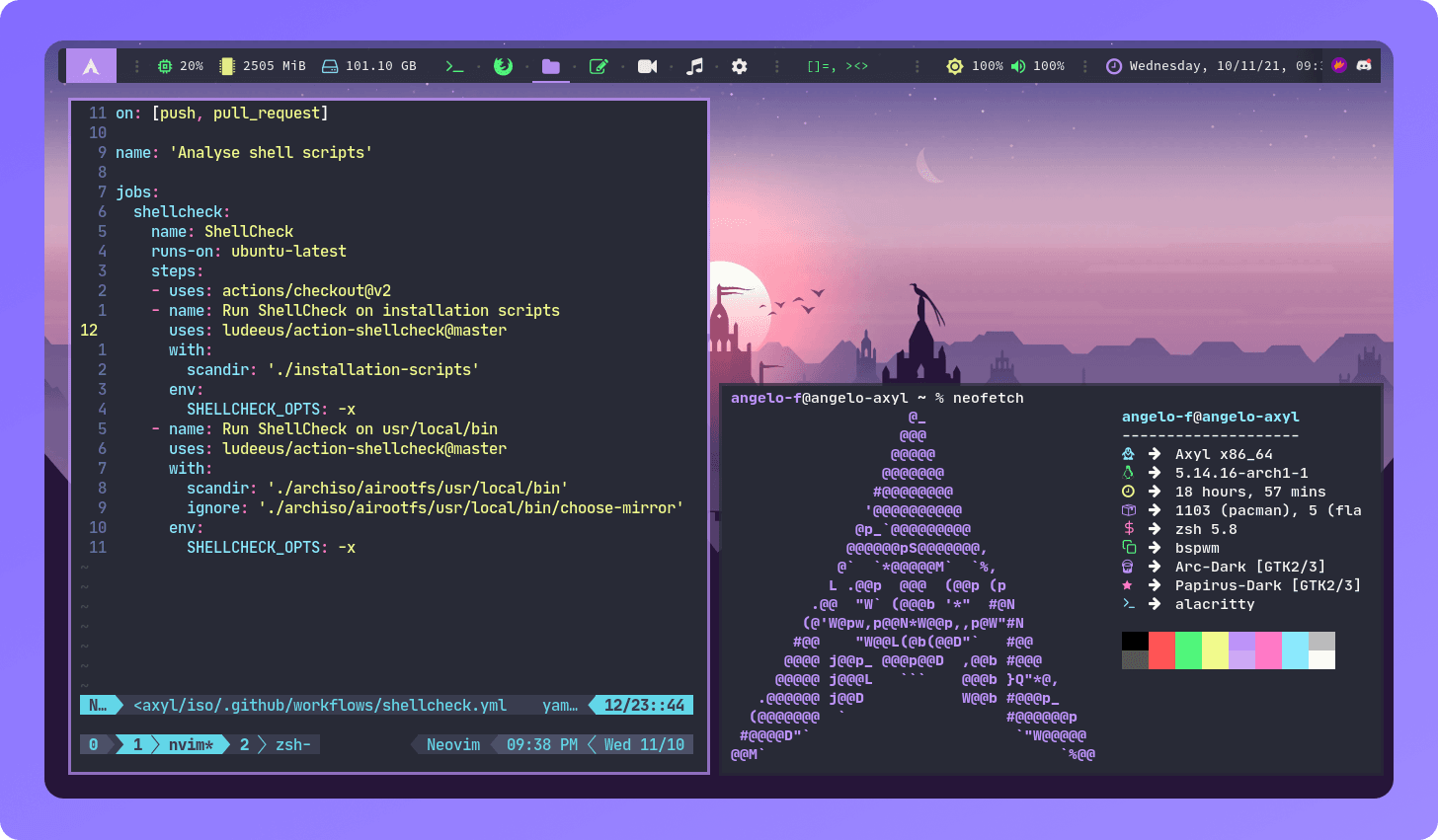Click the settings gear workspace icon
The width and height of the screenshot is (1438, 840).
740,66
